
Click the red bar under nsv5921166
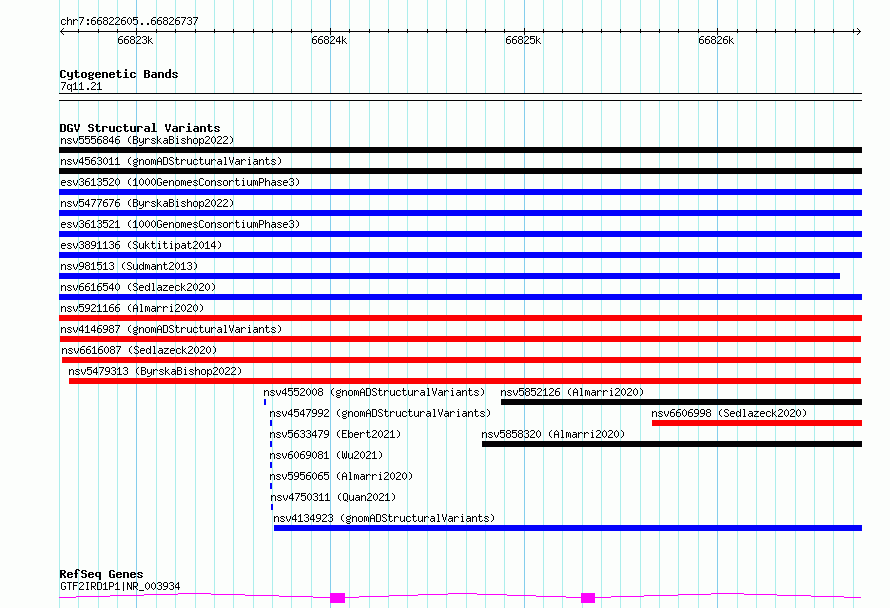(460, 318)
